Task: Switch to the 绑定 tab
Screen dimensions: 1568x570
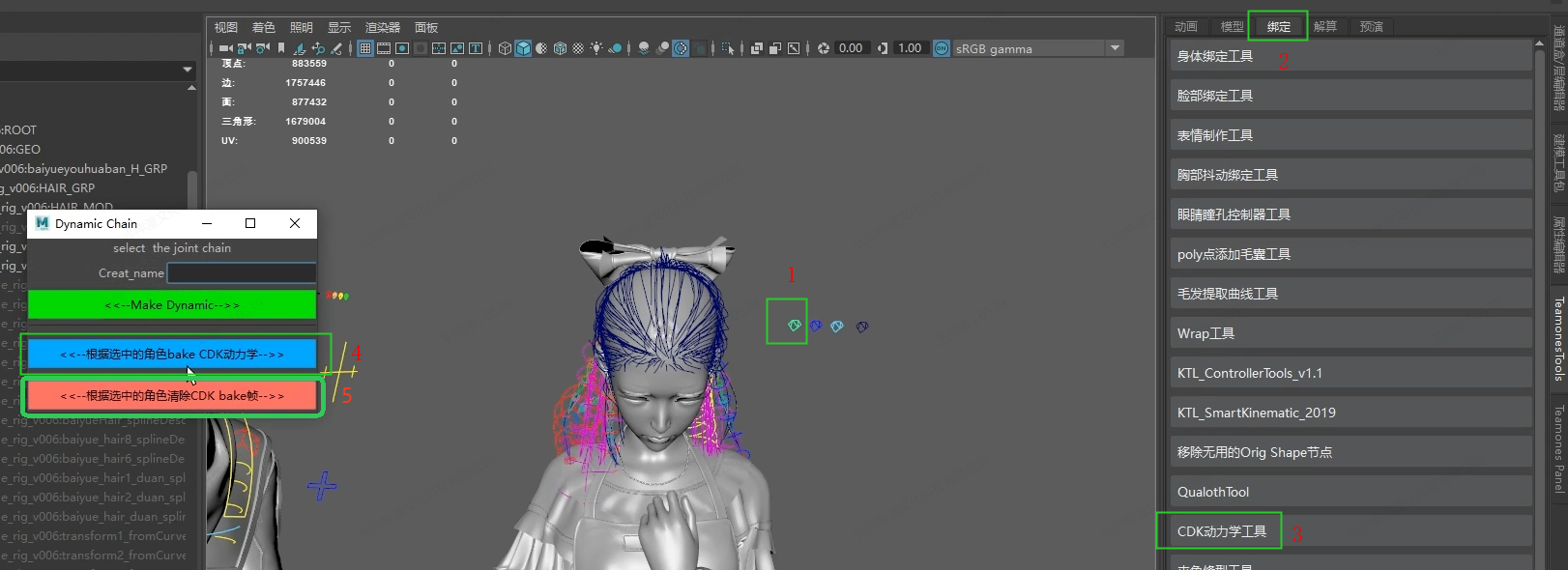Action: (1278, 26)
